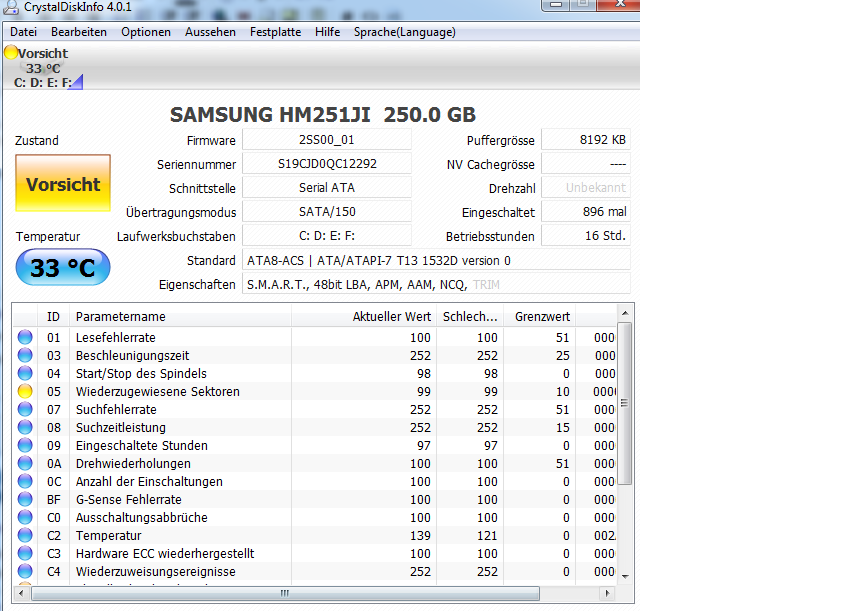Click the Seriennummer field S19CJD0QC12292

[327, 164]
